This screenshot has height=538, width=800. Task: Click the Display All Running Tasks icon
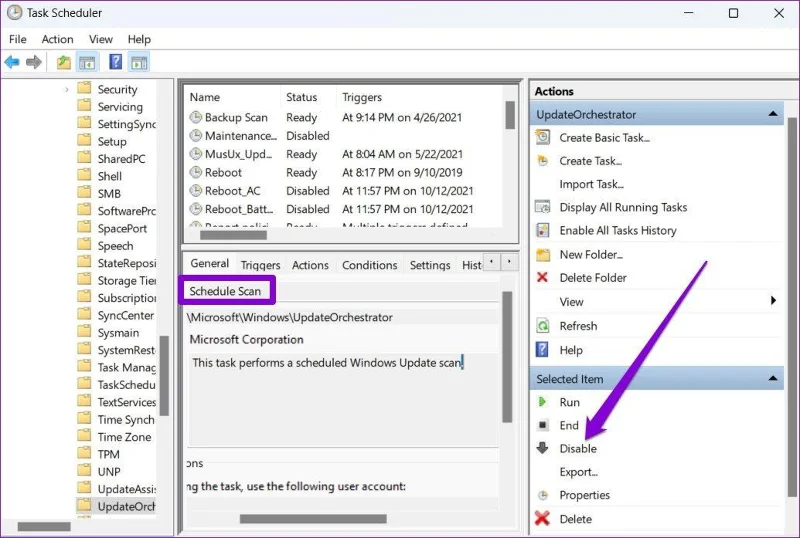coord(542,207)
